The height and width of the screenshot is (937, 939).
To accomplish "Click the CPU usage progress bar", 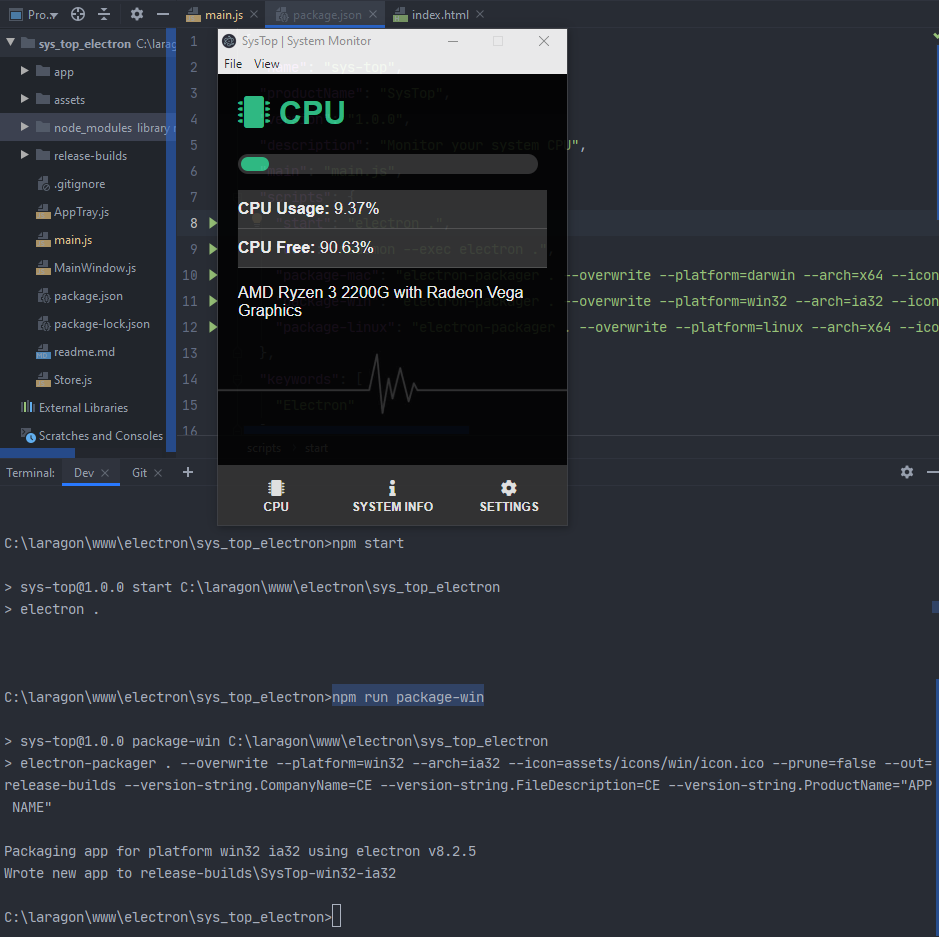I will 388,164.
